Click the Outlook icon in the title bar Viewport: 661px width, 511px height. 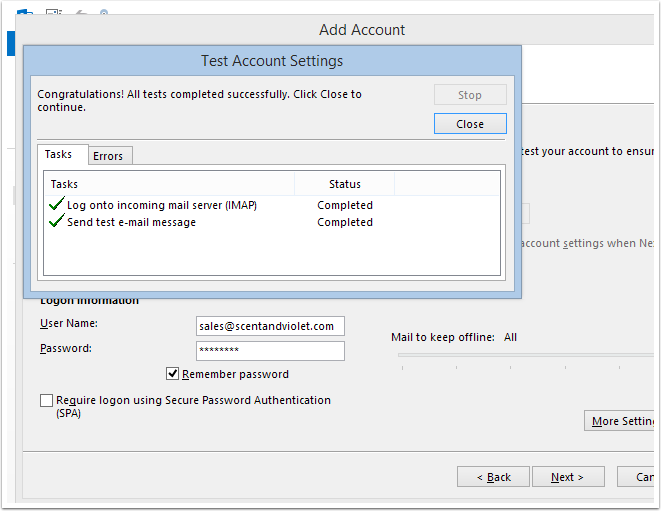tap(25, 14)
